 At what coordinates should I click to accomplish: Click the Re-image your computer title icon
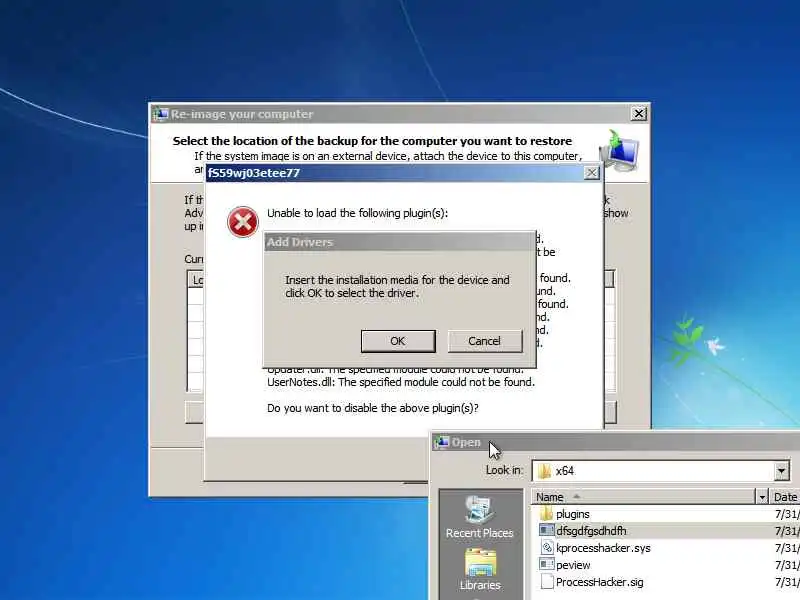point(160,114)
